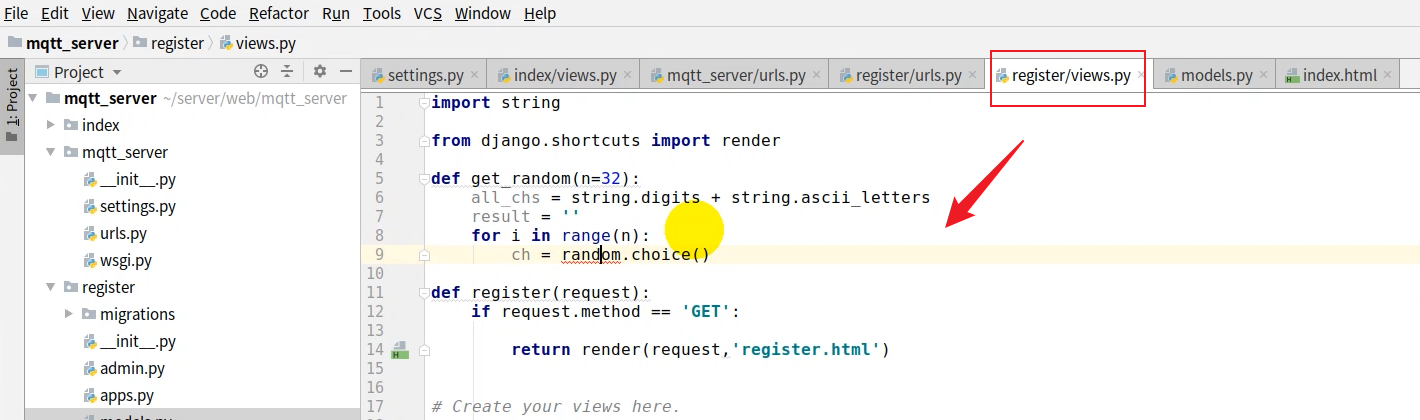
Task: Close the settings.py tab
Action: pos(475,76)
